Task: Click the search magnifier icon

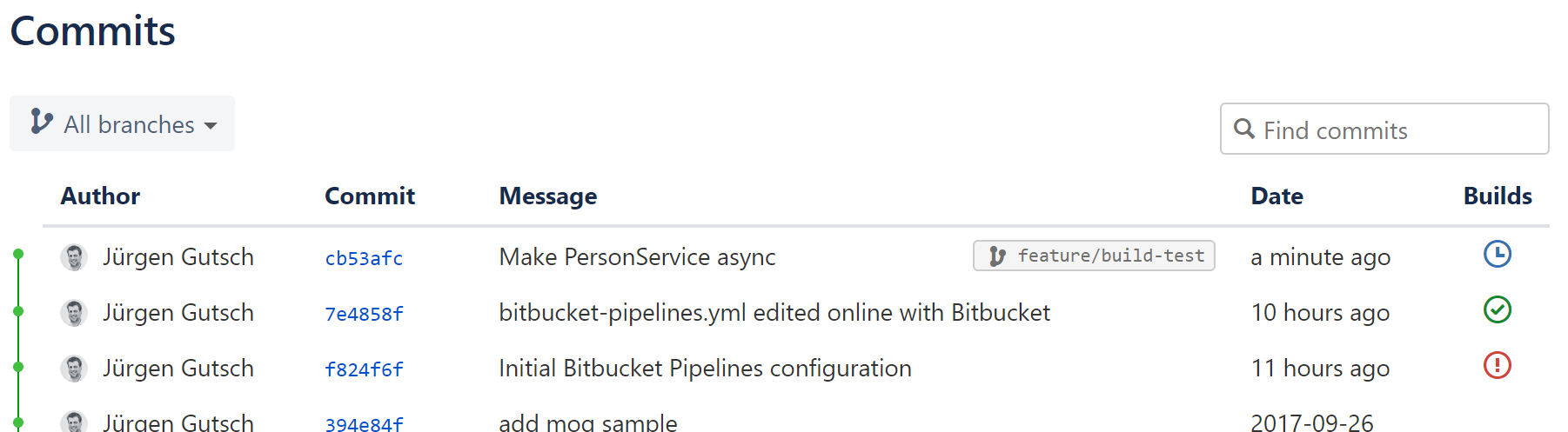Action: click(x=1244, y=130)
